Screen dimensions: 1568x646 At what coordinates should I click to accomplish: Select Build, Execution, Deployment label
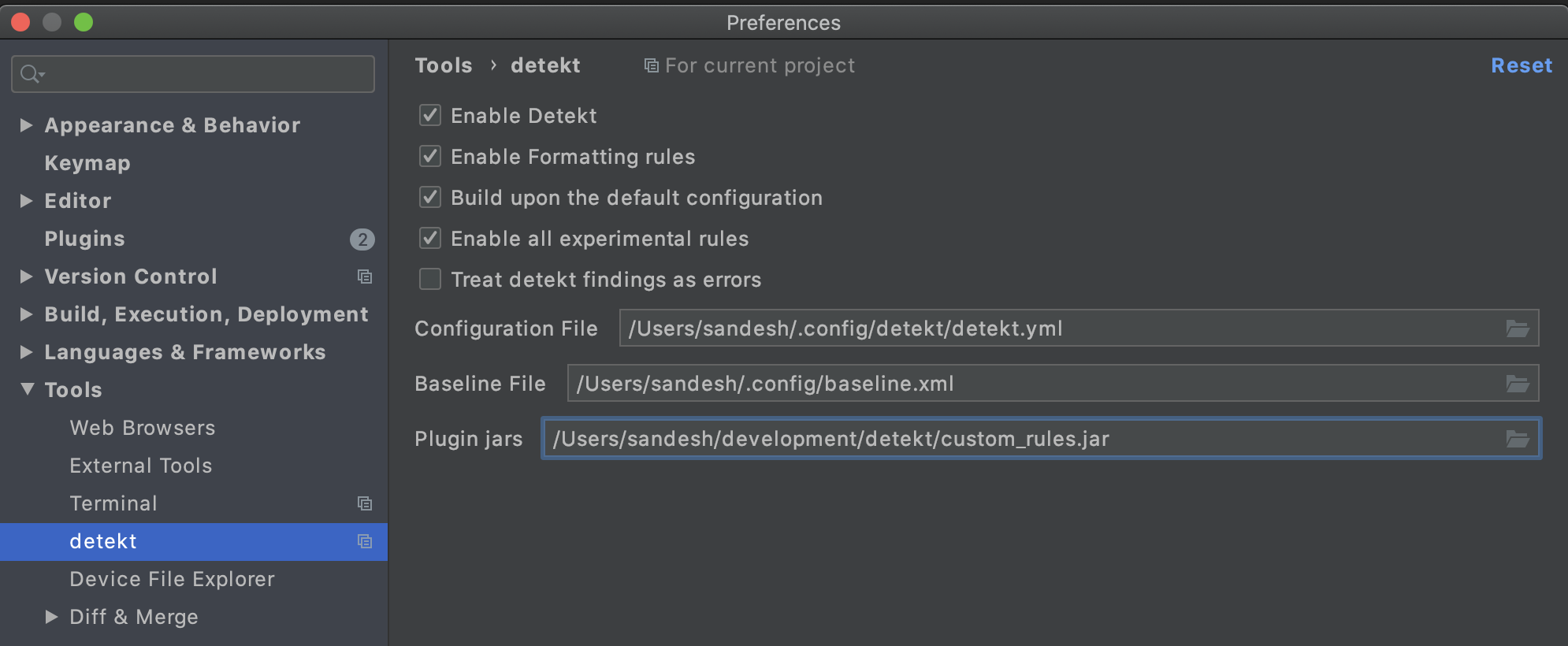click(206, 314)
